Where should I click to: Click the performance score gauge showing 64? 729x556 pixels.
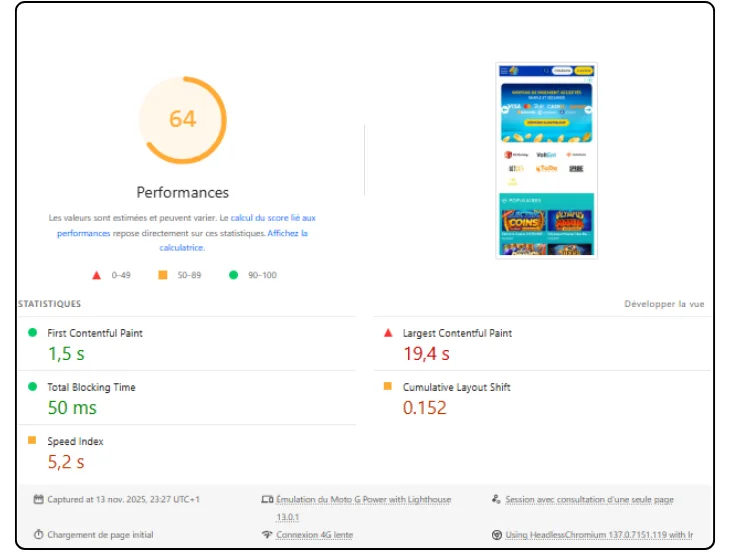182,120
